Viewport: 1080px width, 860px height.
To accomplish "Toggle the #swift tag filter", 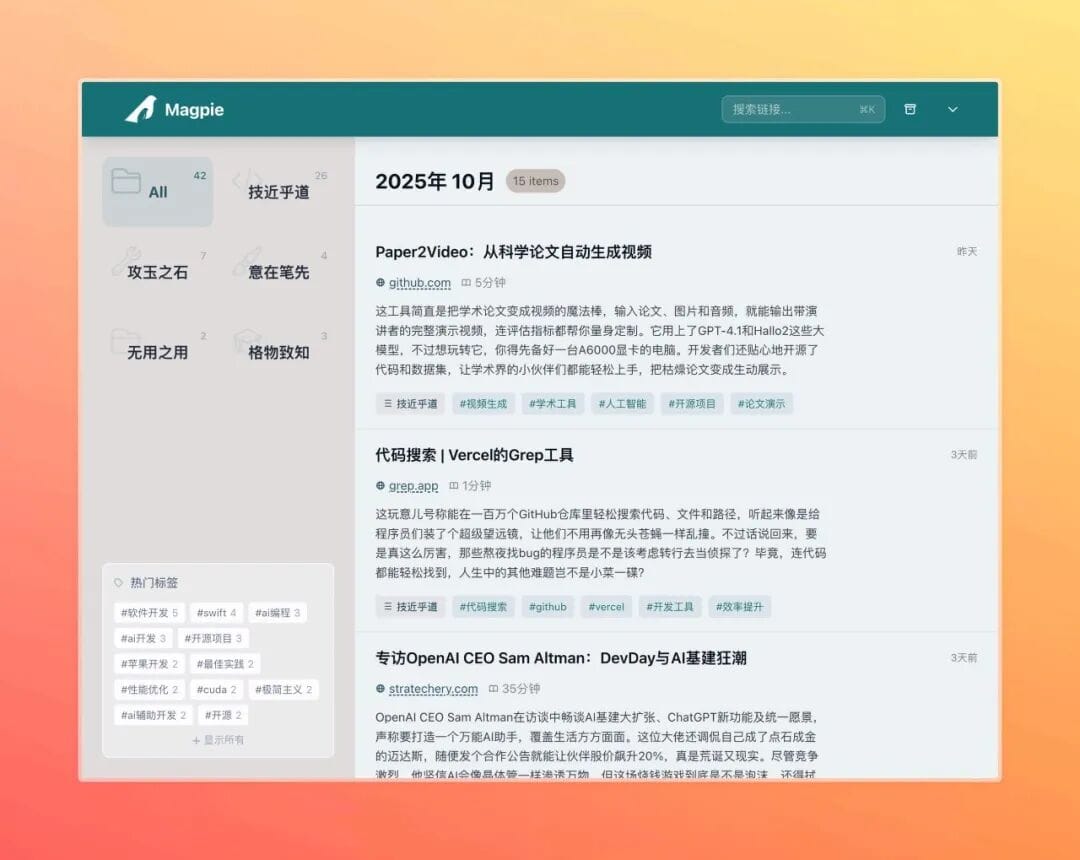I will [216, 612].
